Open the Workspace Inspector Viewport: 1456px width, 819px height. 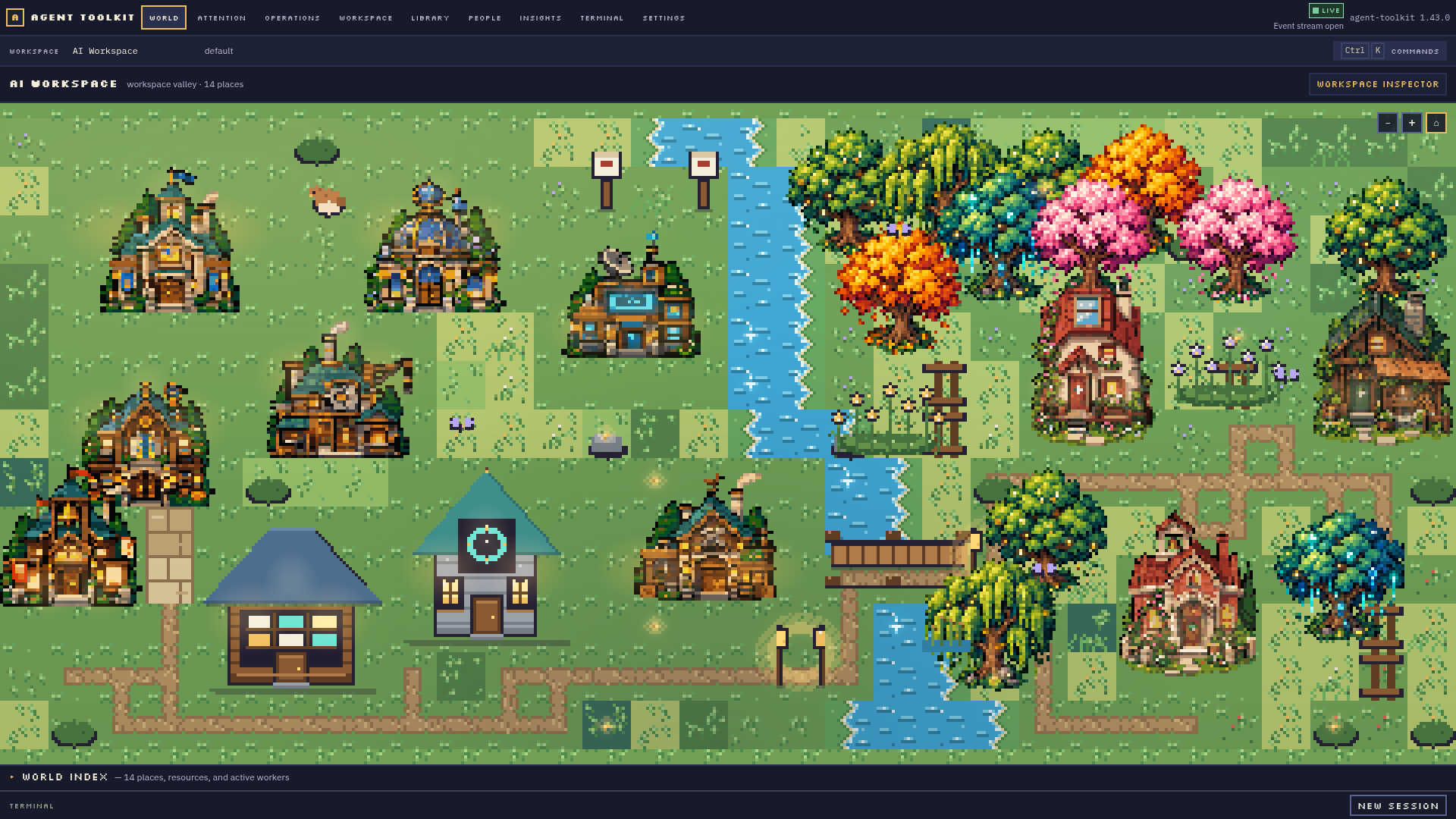1378,84
